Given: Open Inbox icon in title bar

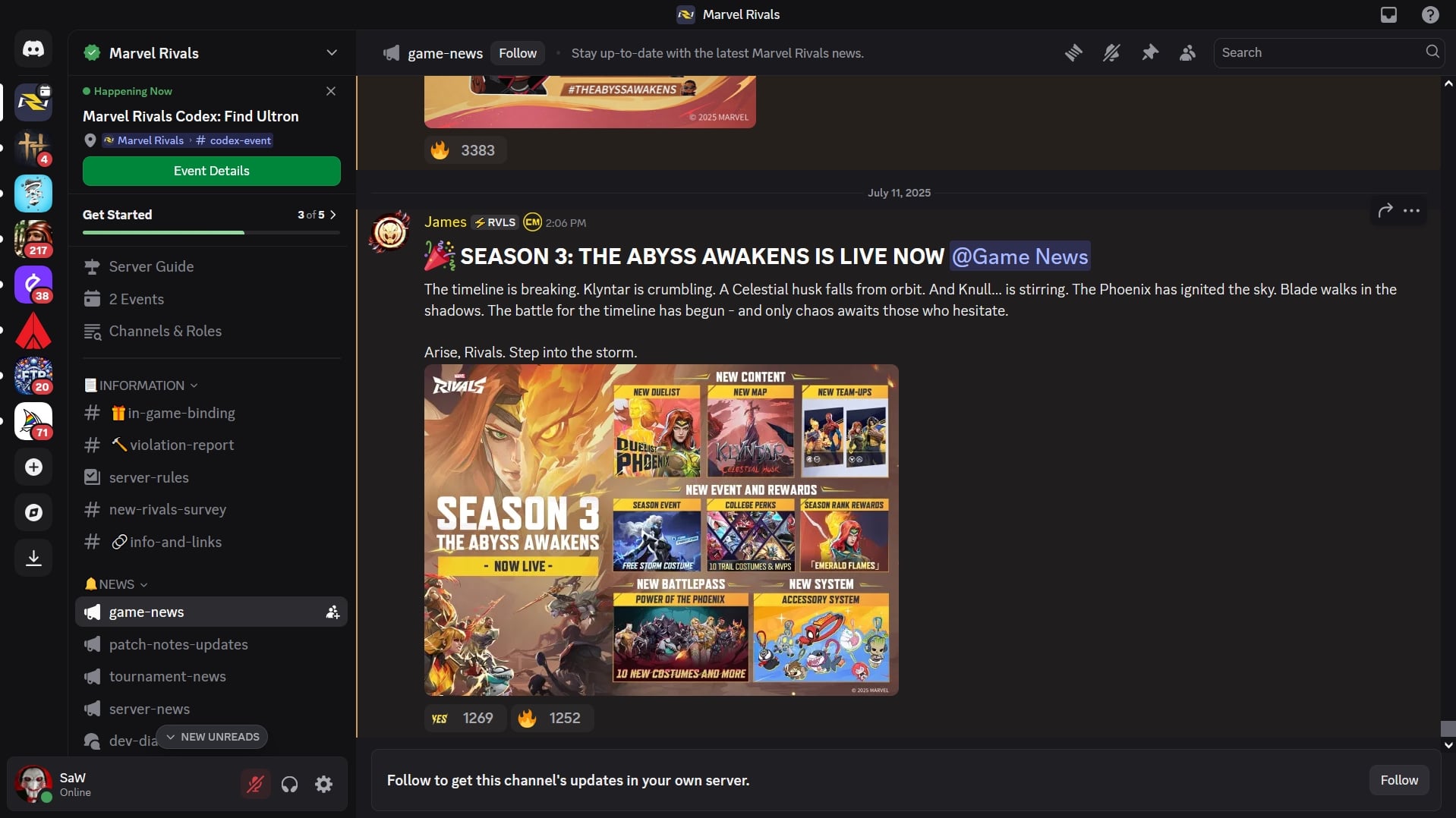Looking at the screenshot, I should pyautogui.click(x=1388, y=14).
